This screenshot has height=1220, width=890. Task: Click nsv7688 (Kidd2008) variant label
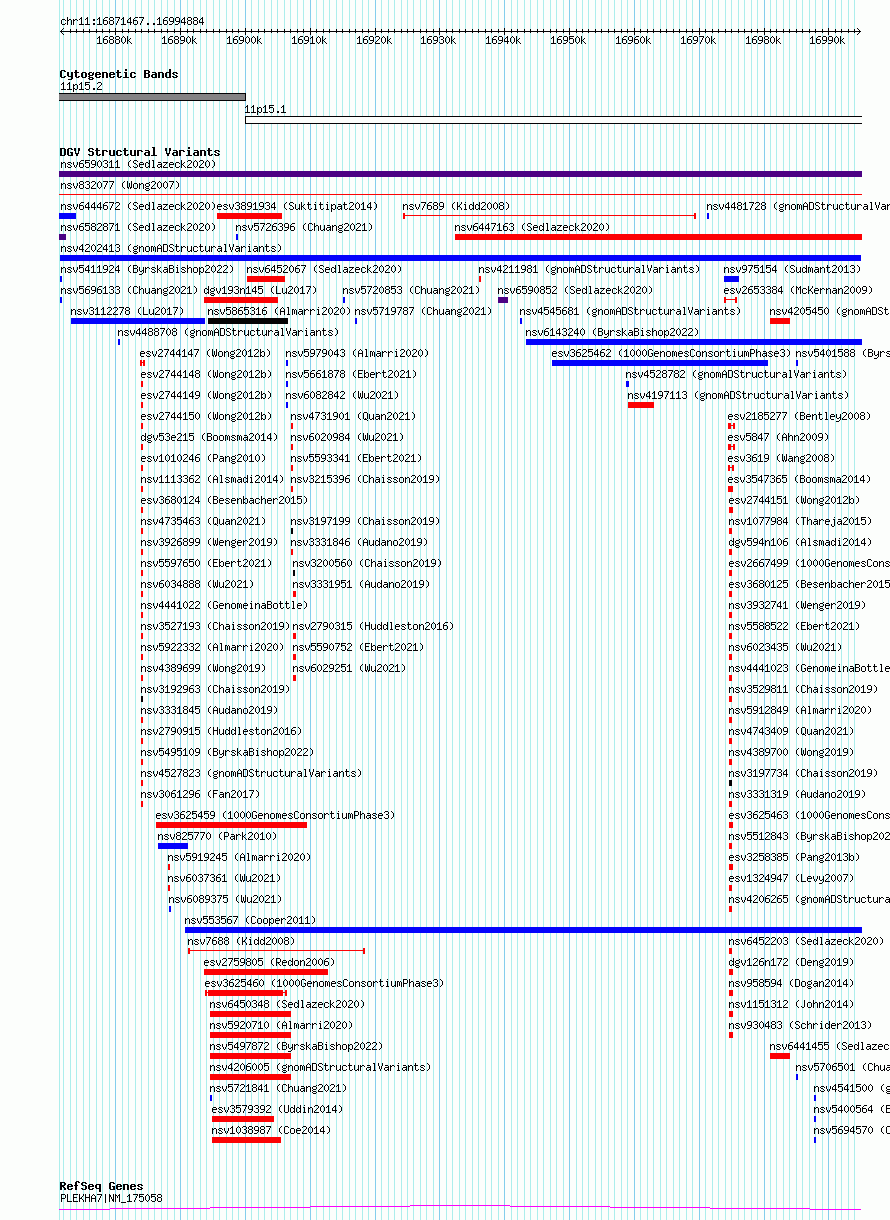tap(241, 941)
